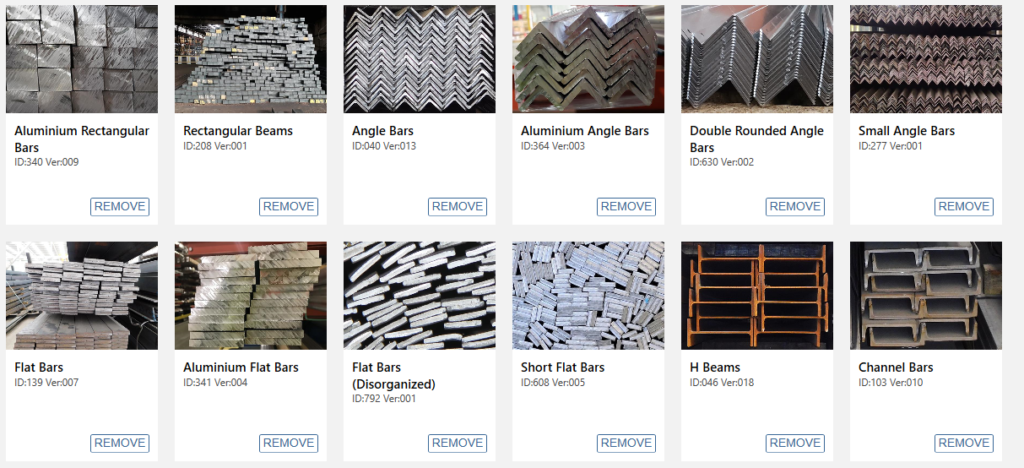Click REMOVE under Channel Bars
Image resolution: width=1024 pixels, height=468 pixels.
[x=964, y=443]
